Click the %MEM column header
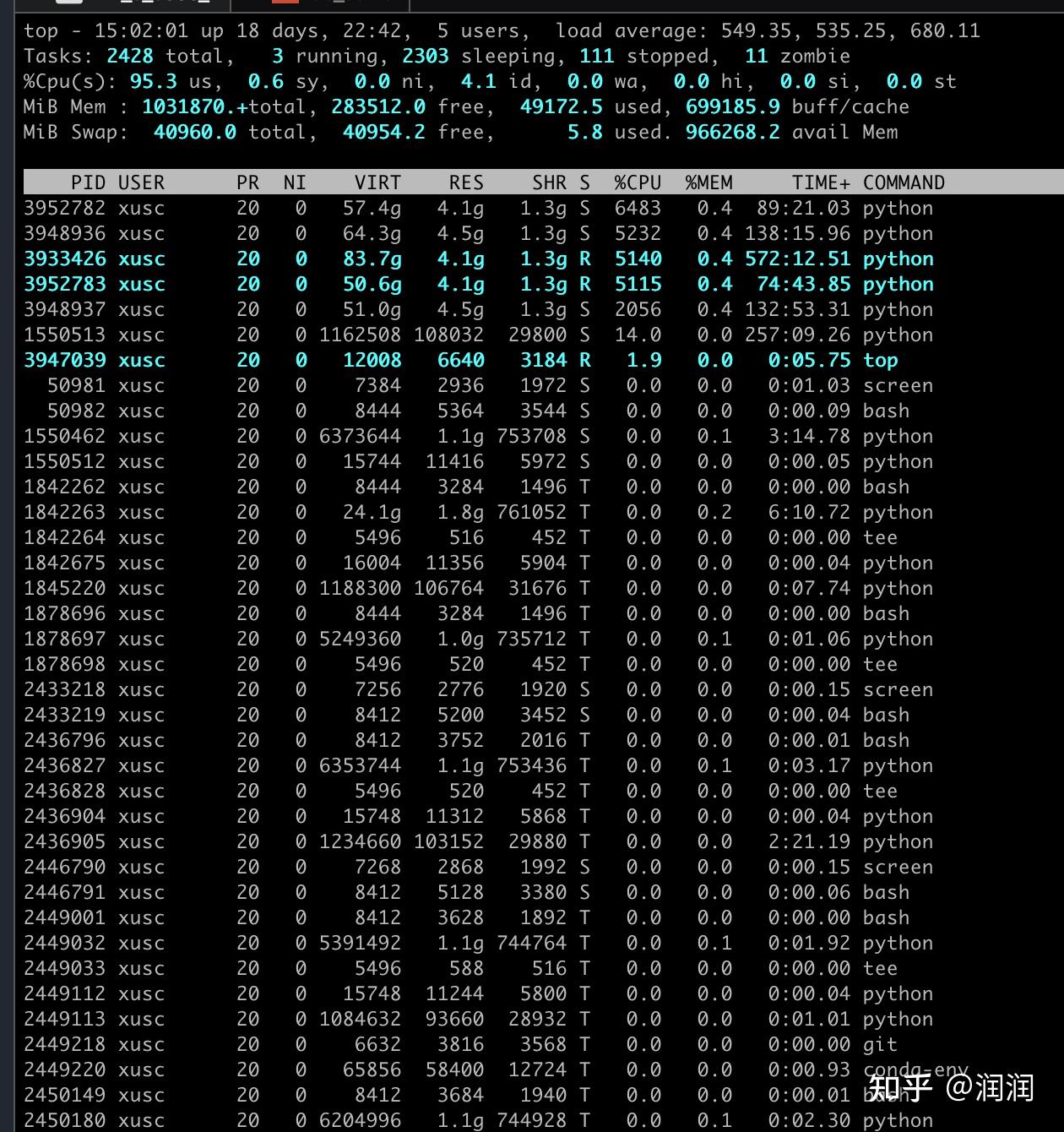The height and width of the screenshot is (1132, 1064). click(x=709, y=182)
